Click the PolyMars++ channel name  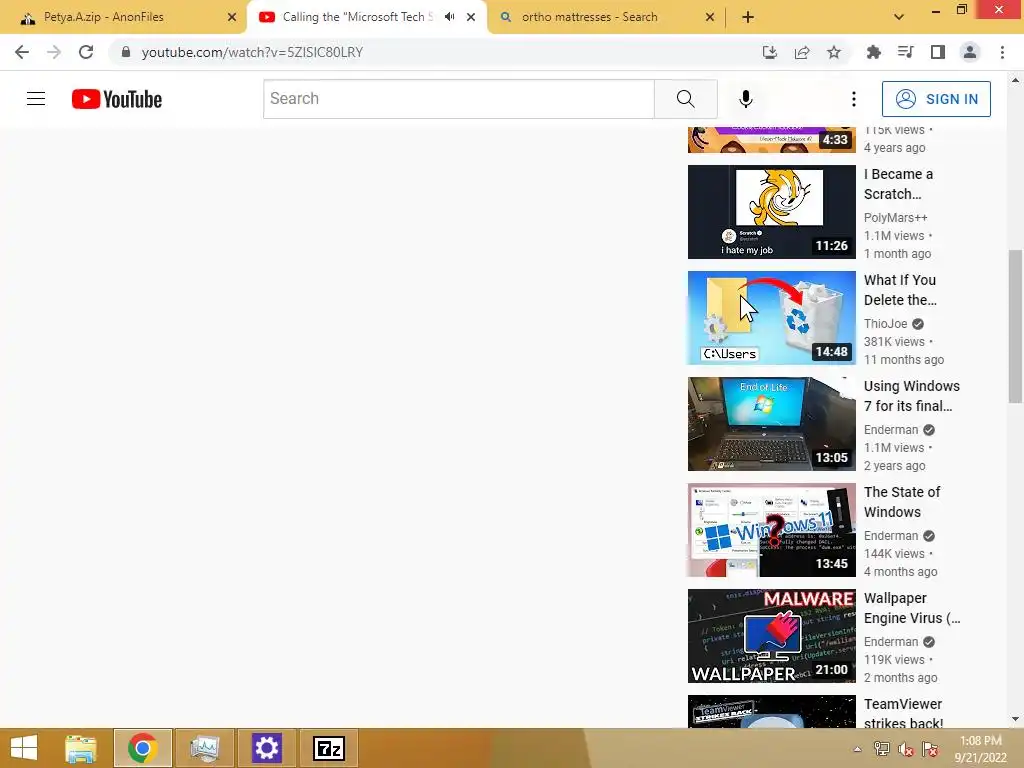[895, 217]
